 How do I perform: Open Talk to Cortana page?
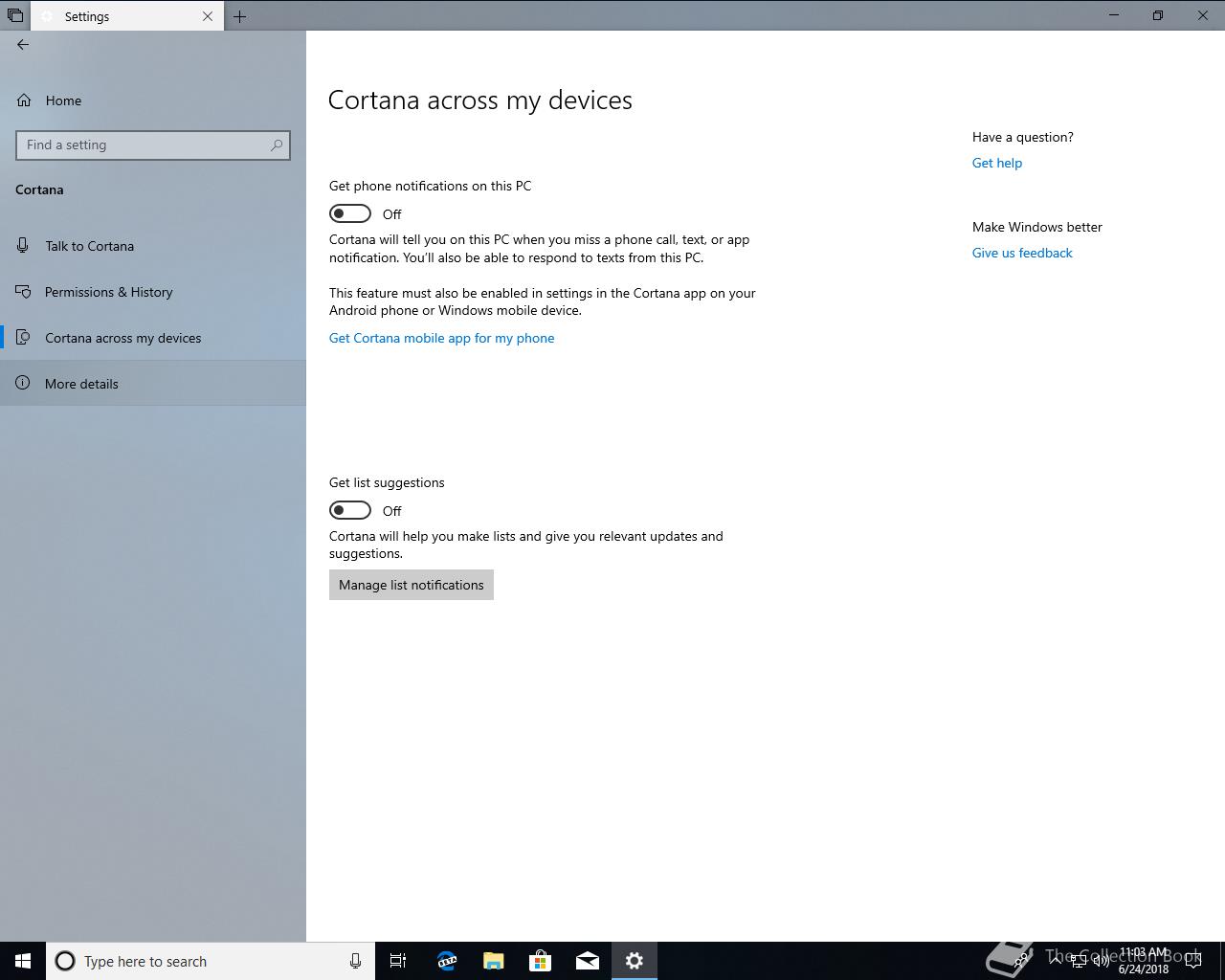pyautogui.click(x=153, y=246)
